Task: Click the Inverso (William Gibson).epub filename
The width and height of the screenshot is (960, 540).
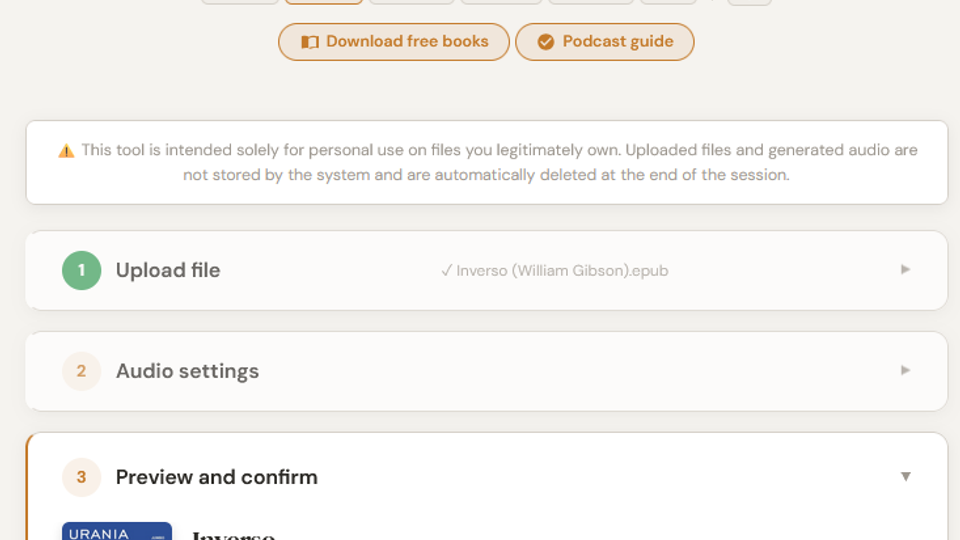Action: click(x=562, y=270)
